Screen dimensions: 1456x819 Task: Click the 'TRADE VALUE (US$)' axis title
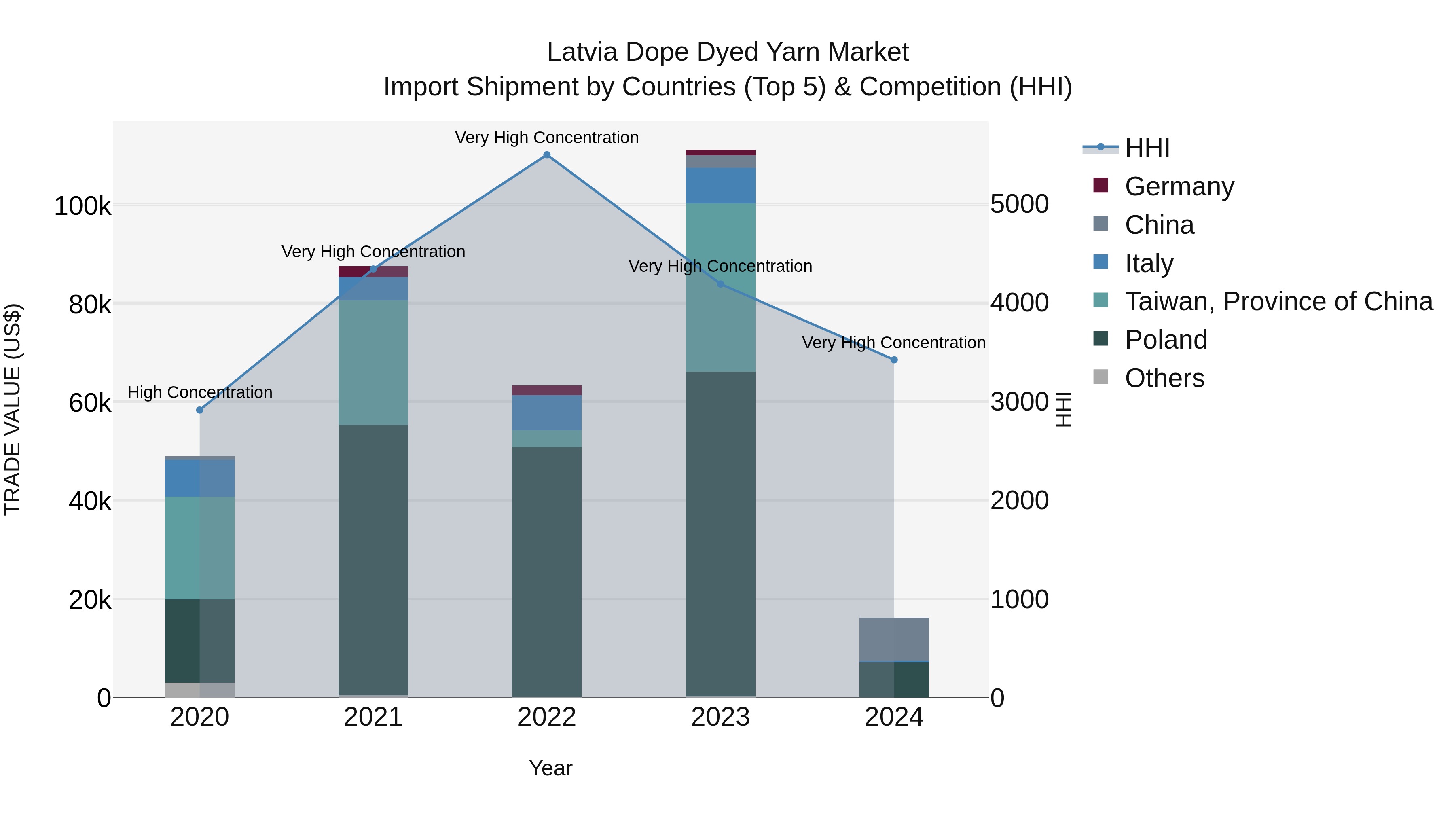(x=13, y=409)
